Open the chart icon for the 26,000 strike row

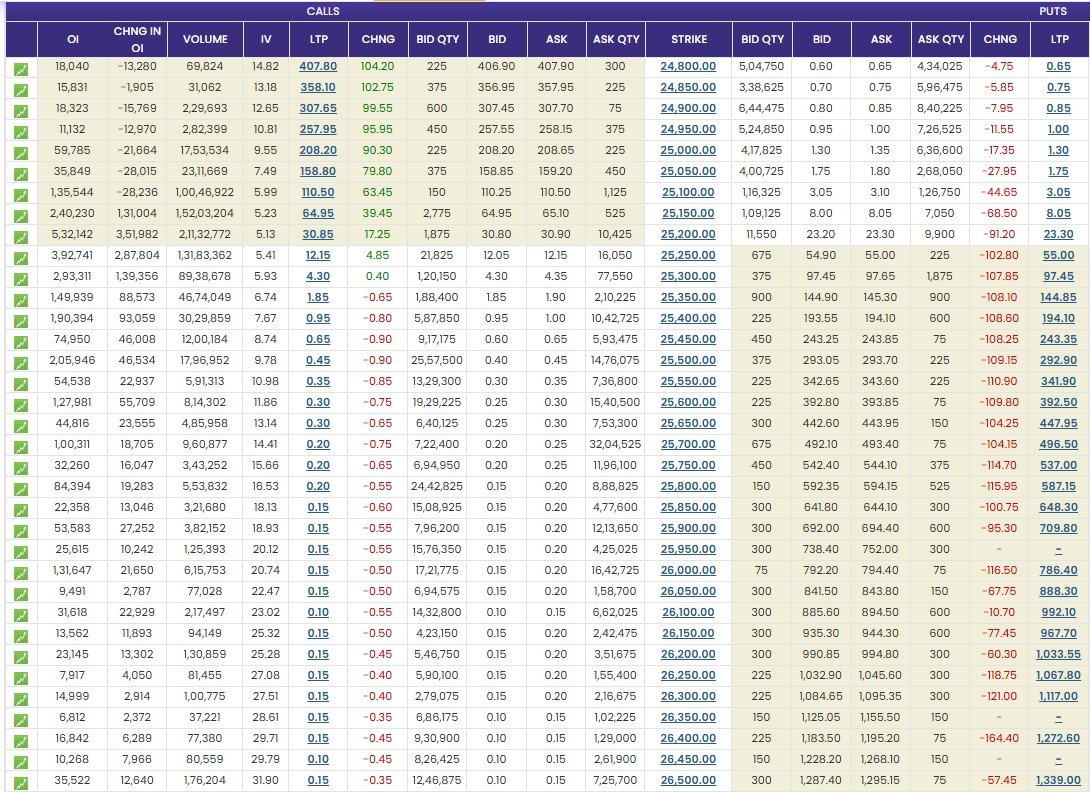click(22, 571)
